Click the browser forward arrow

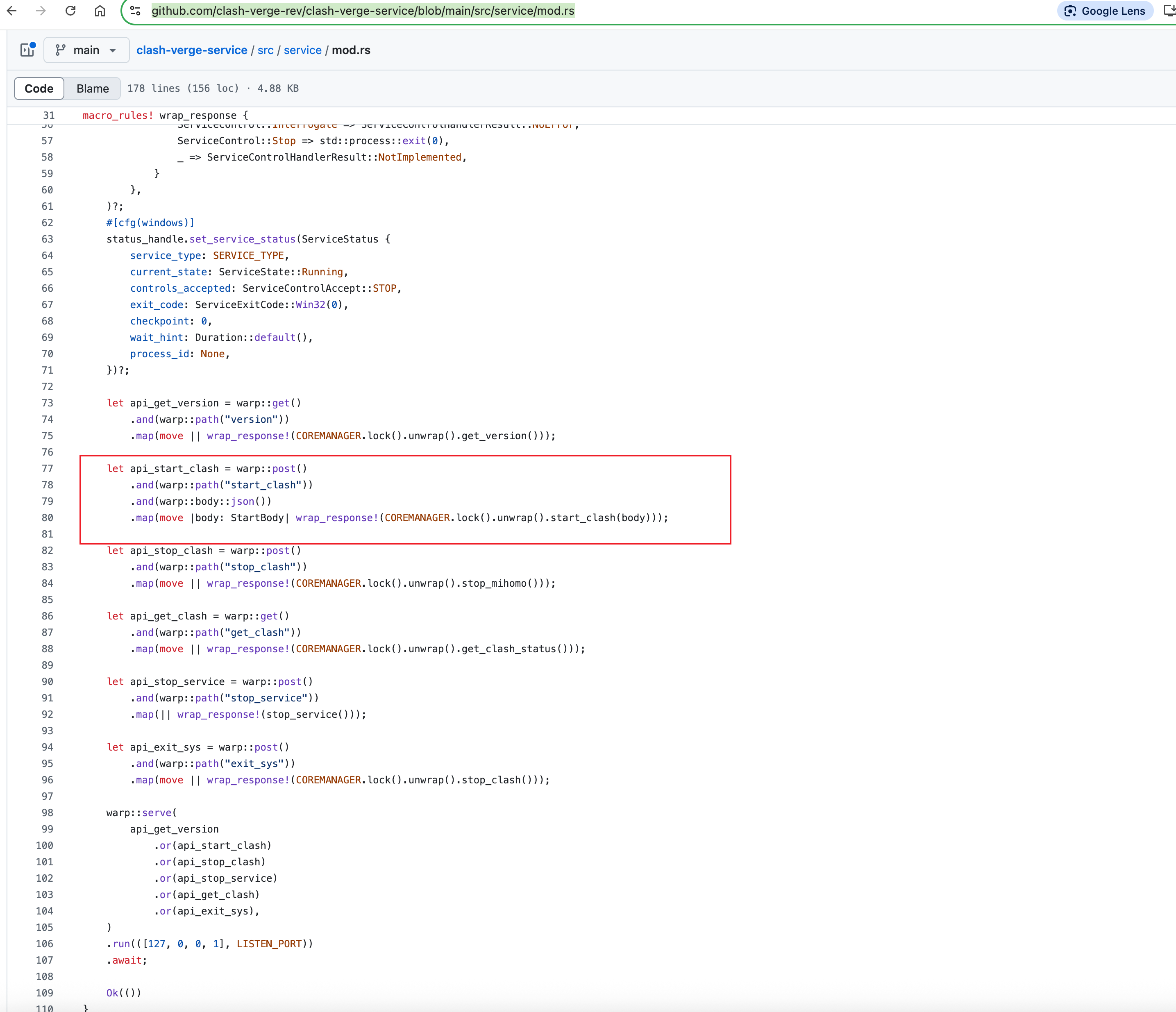[41, 11]
